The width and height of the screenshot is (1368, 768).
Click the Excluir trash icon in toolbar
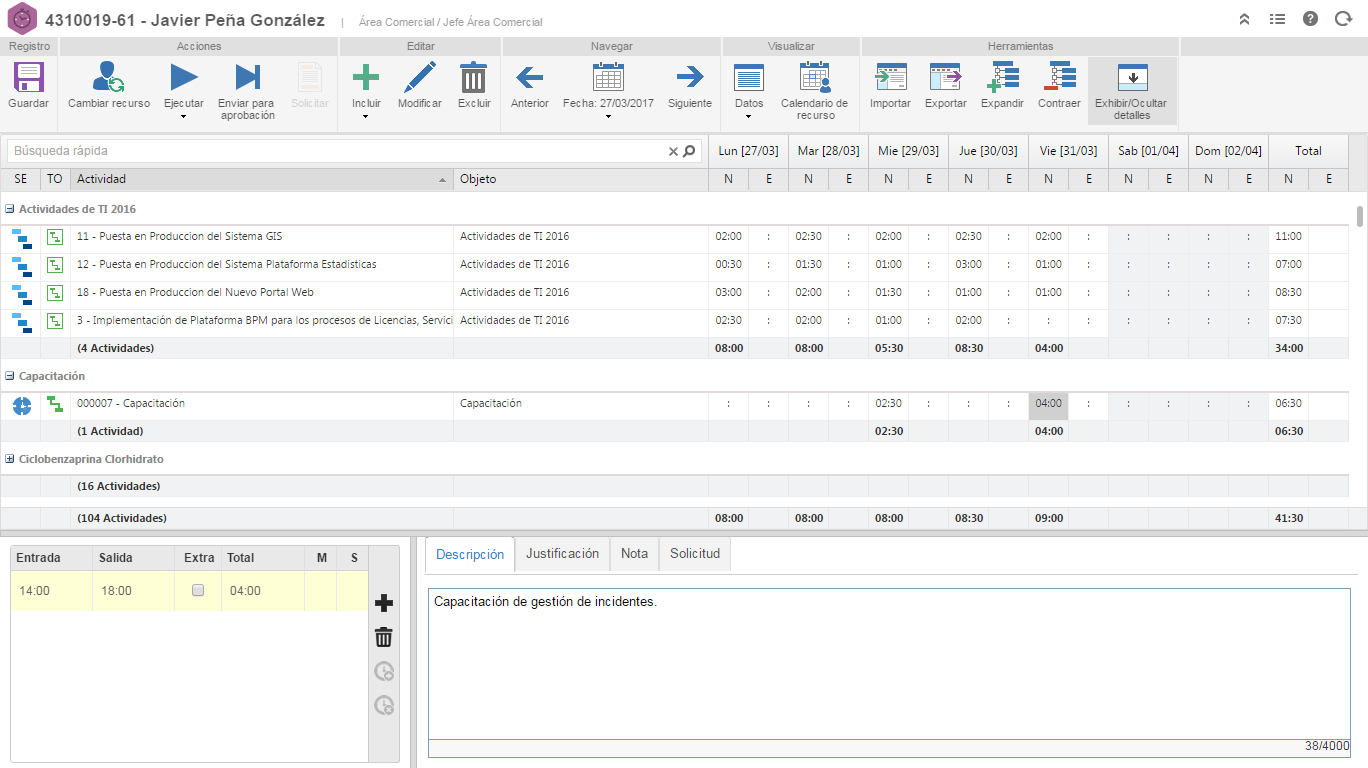pos(473,78)
